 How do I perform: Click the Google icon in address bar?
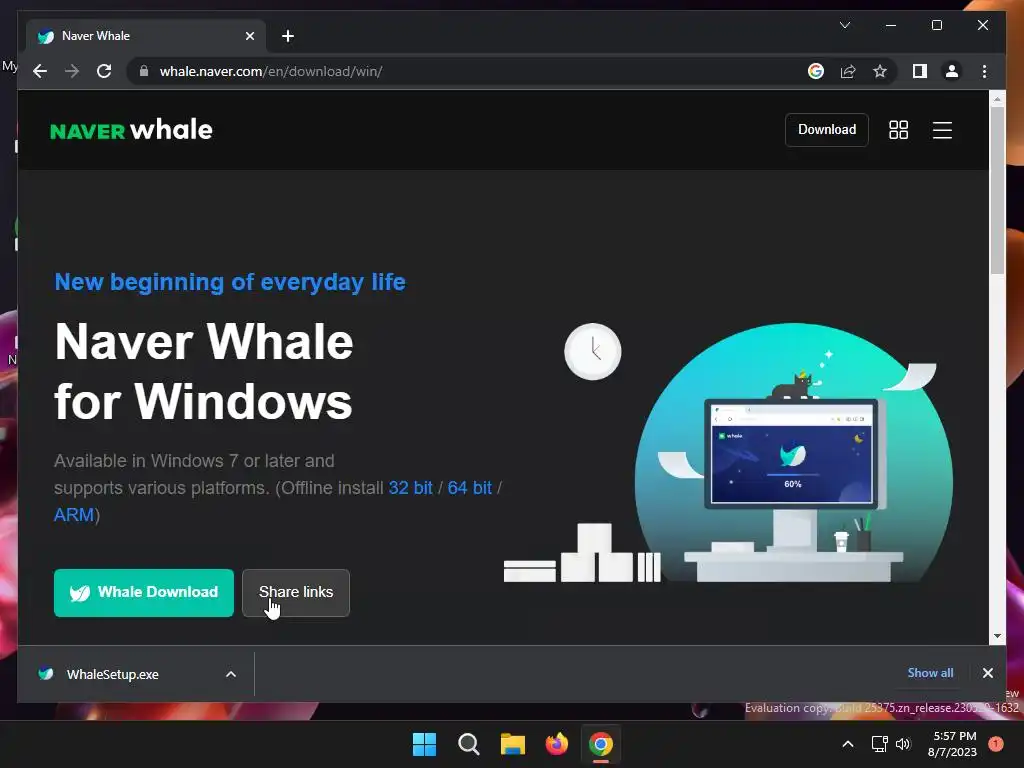[x=816, y=71]
